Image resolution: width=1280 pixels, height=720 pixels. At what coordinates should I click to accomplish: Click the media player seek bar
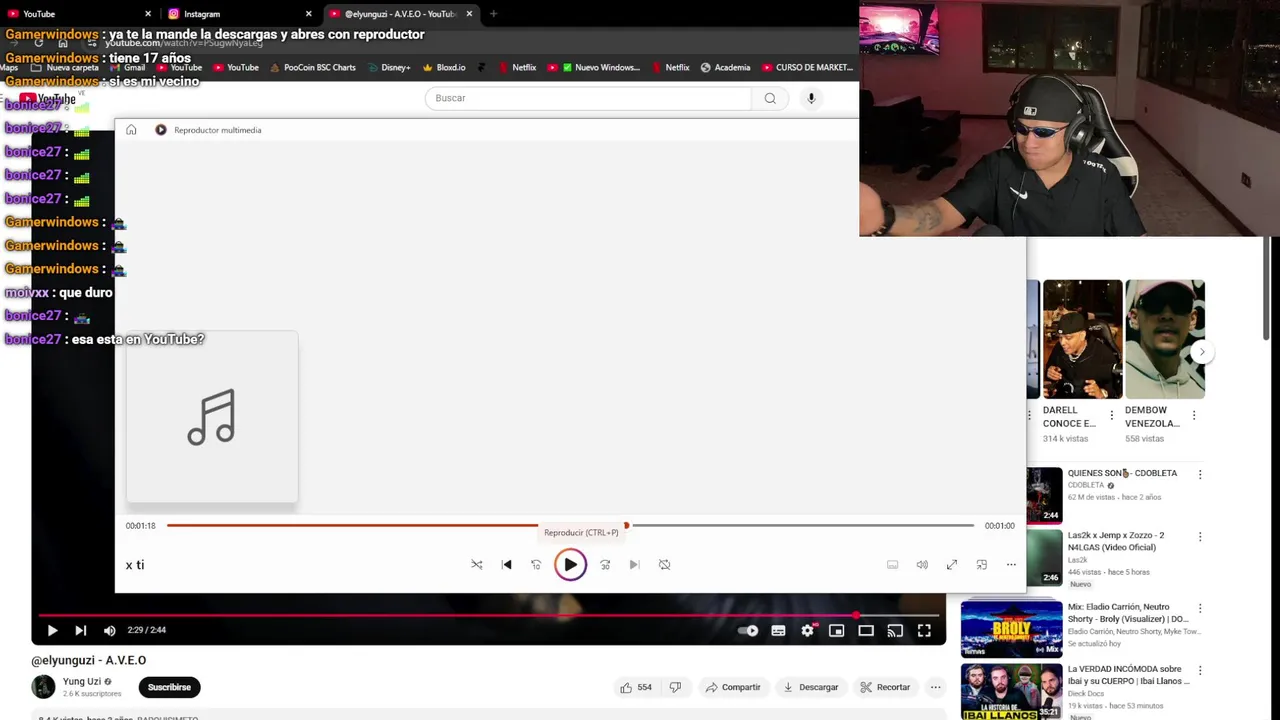[570, 525]
